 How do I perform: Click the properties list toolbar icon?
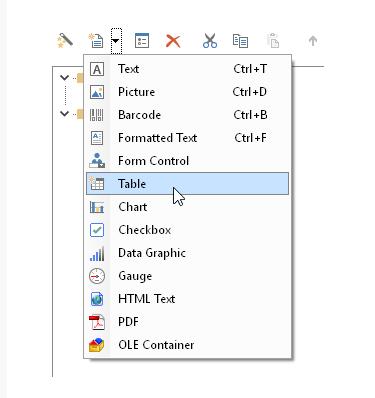coord(142,41)
